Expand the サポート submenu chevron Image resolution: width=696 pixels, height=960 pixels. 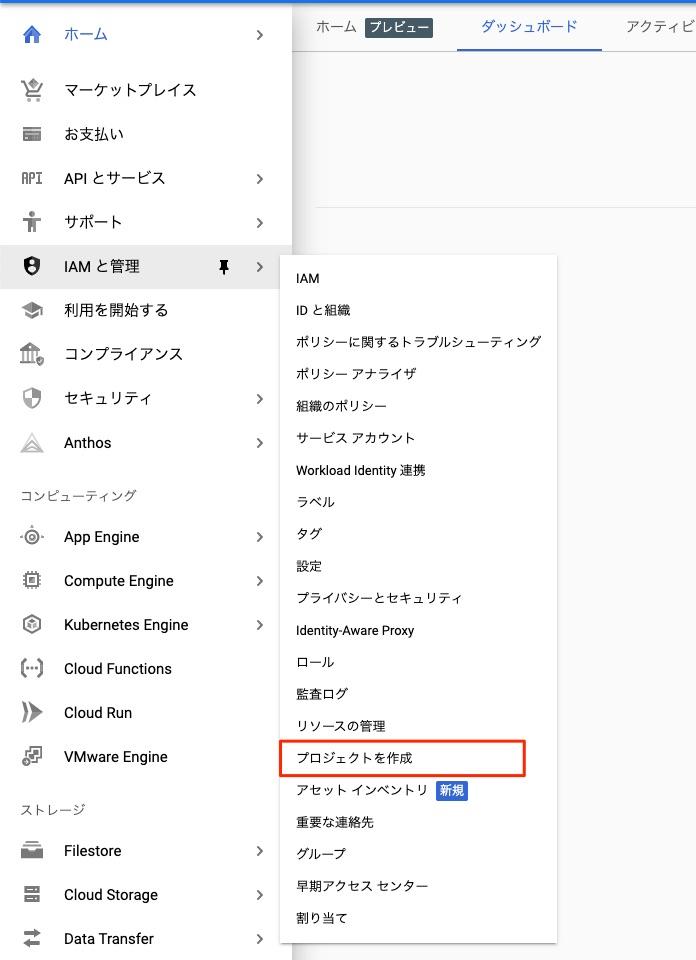point(260,223)
